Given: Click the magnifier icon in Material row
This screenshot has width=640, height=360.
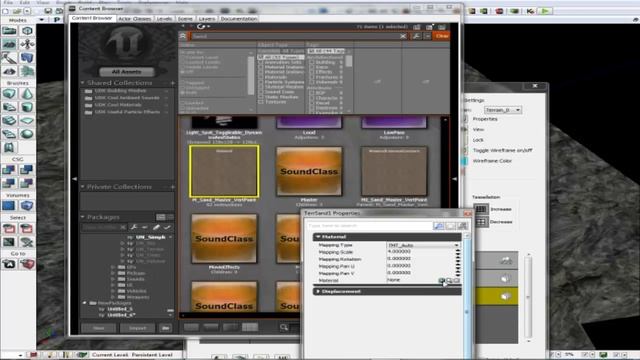Looking at the screenshot, I should pyautogui.click(x=449, y=280).
